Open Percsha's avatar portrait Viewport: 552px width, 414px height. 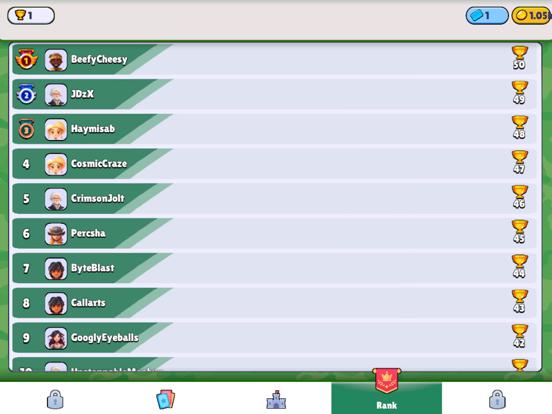coord(56,233)
